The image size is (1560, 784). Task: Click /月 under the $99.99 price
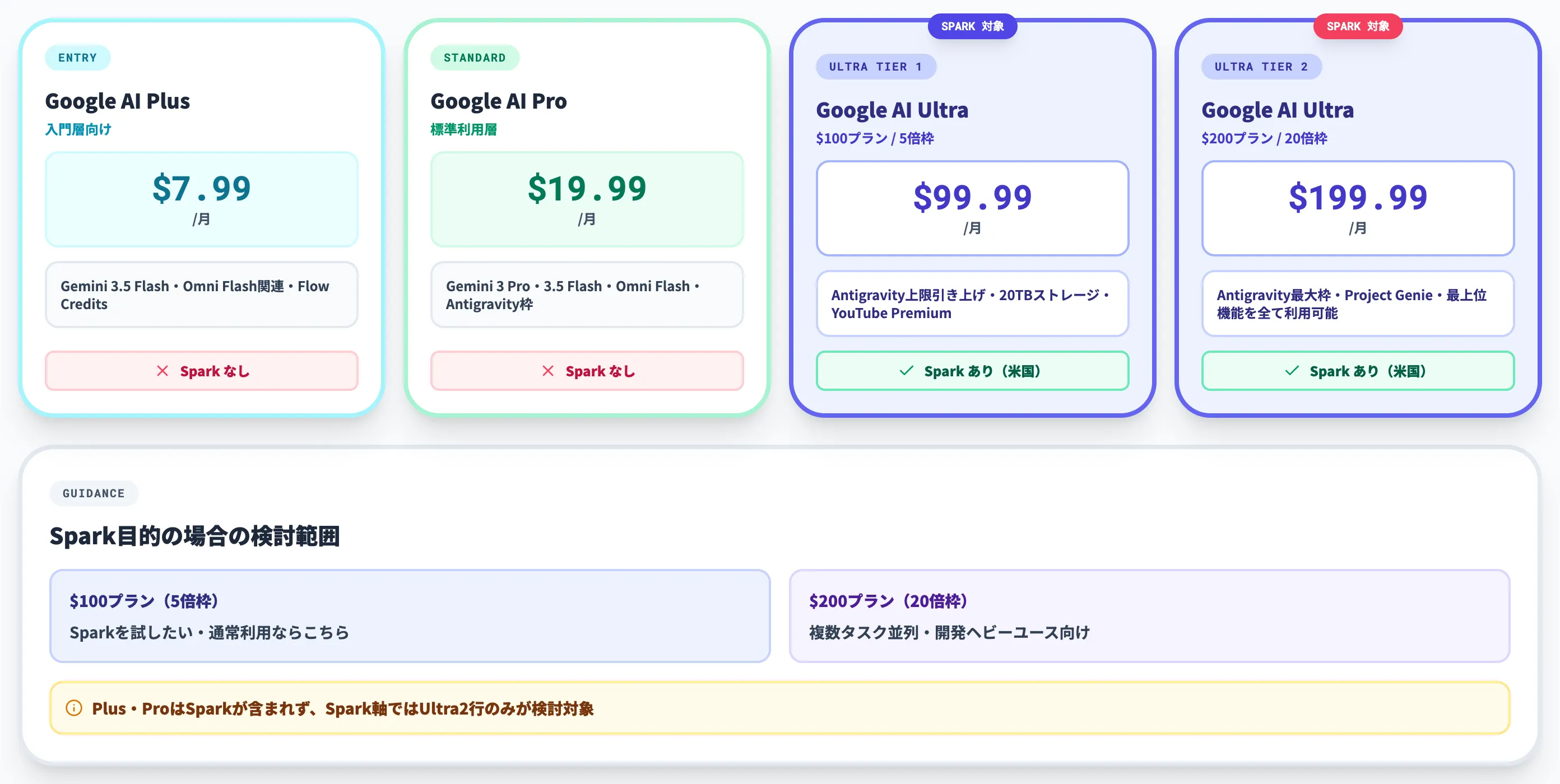973,227
